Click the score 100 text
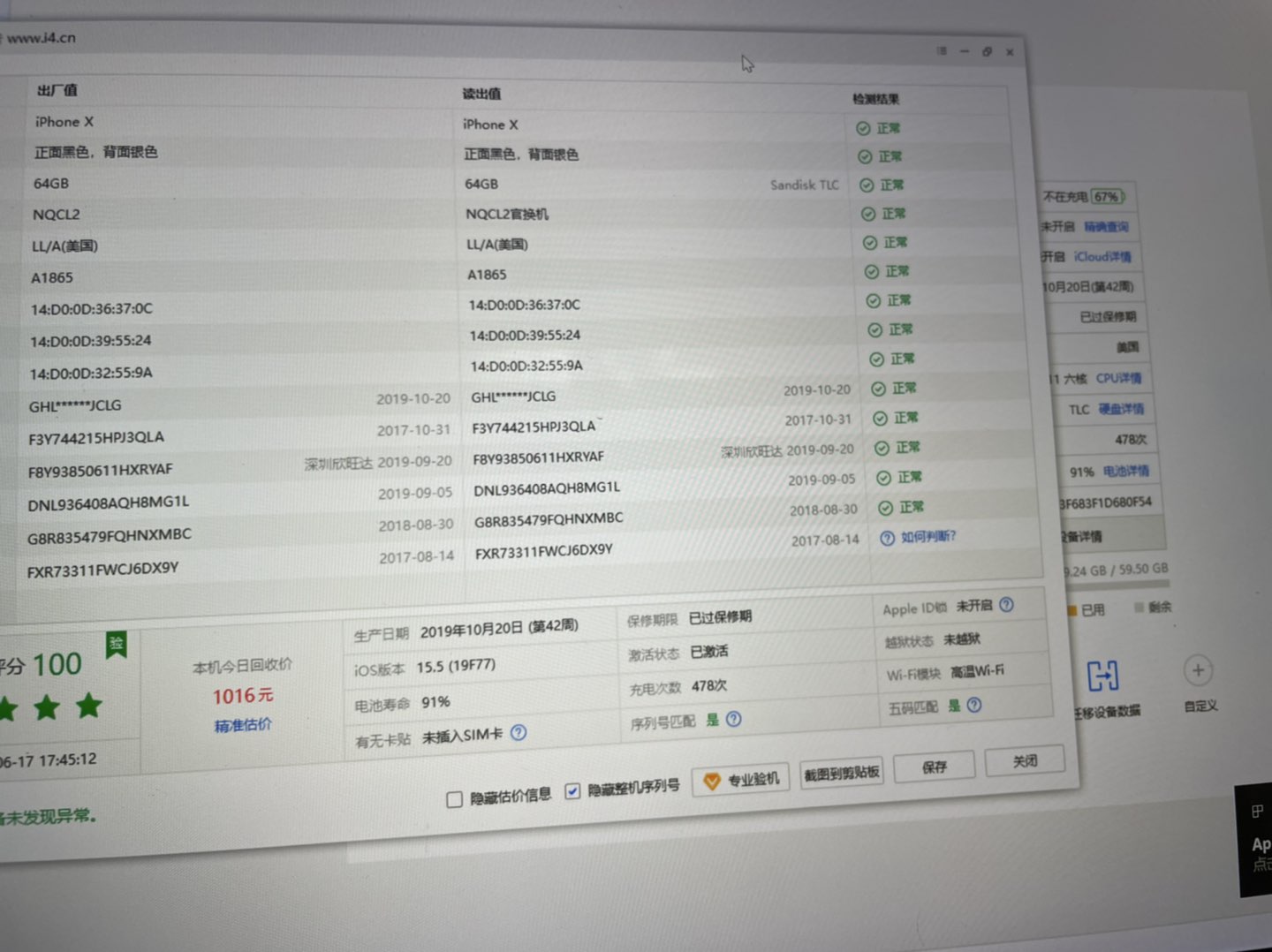The height and width of the screenshot is (952, 1272). (x=57, y=664)
